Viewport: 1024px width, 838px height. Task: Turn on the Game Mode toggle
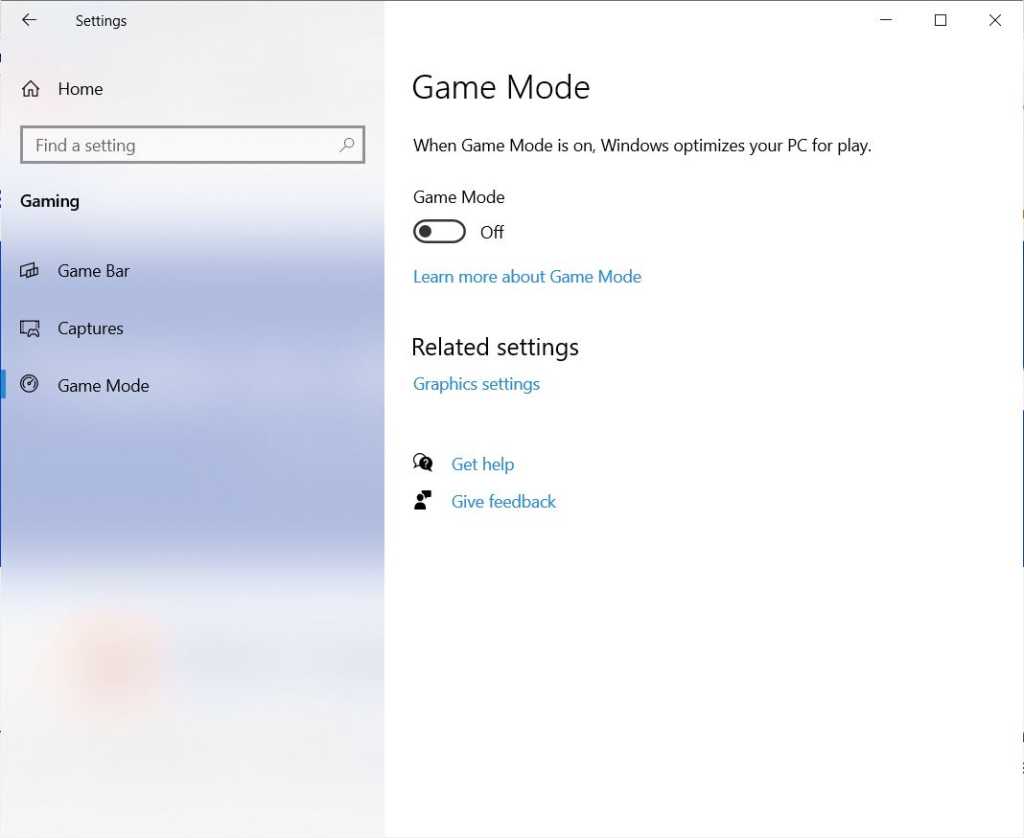[439, 231]
